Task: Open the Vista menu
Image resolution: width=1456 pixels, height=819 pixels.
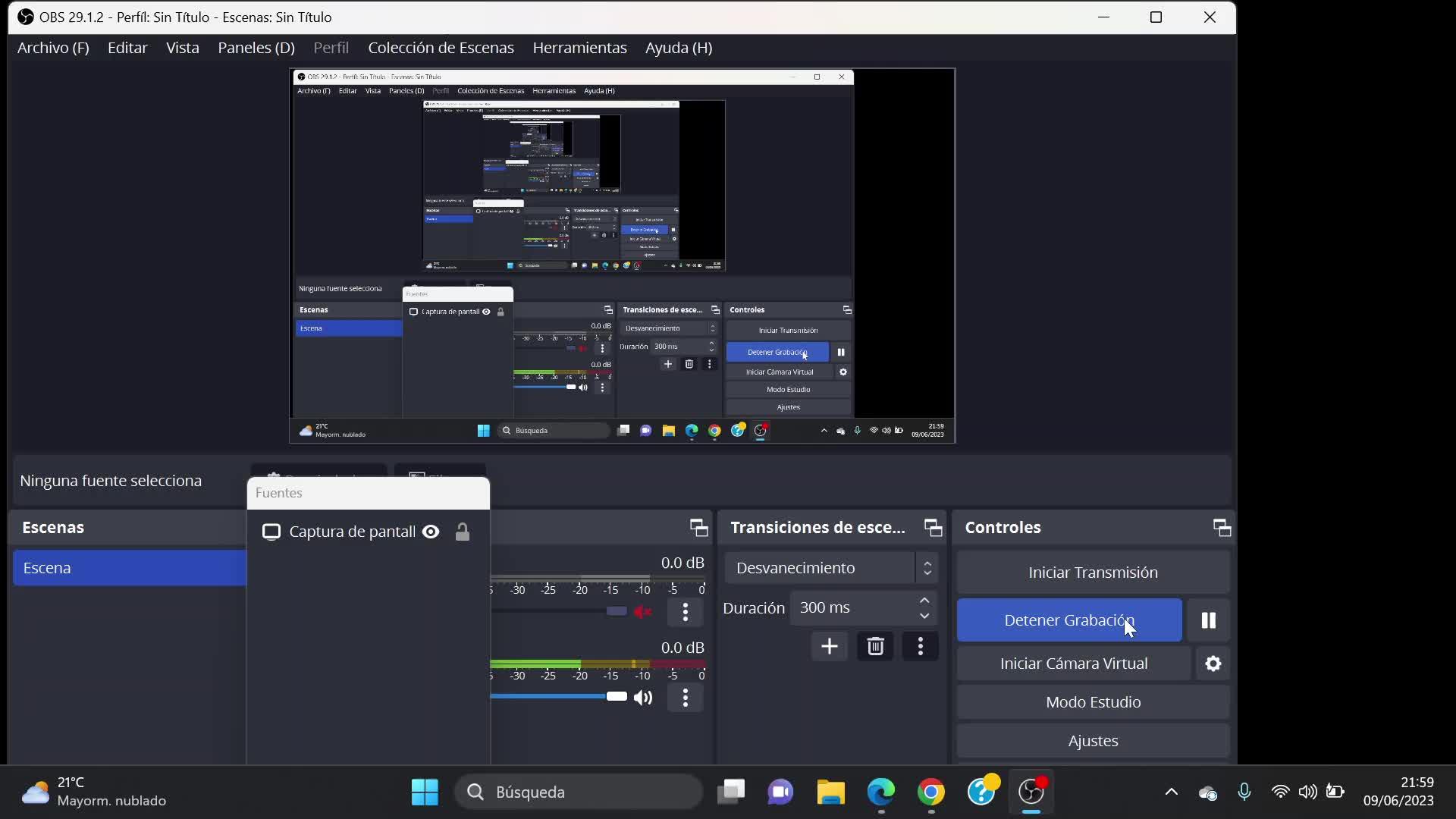Action: [x=183, y=48]
